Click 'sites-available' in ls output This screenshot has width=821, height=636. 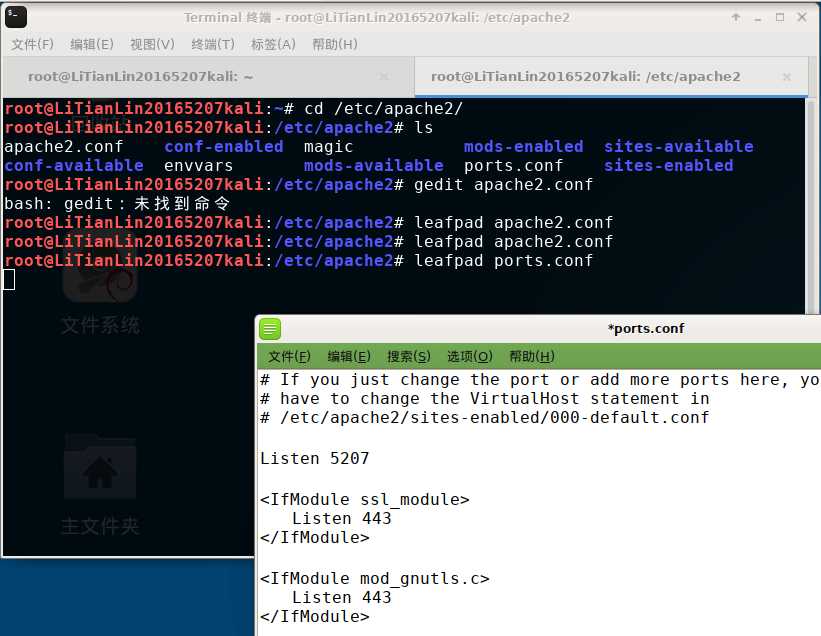coord(679,147)
